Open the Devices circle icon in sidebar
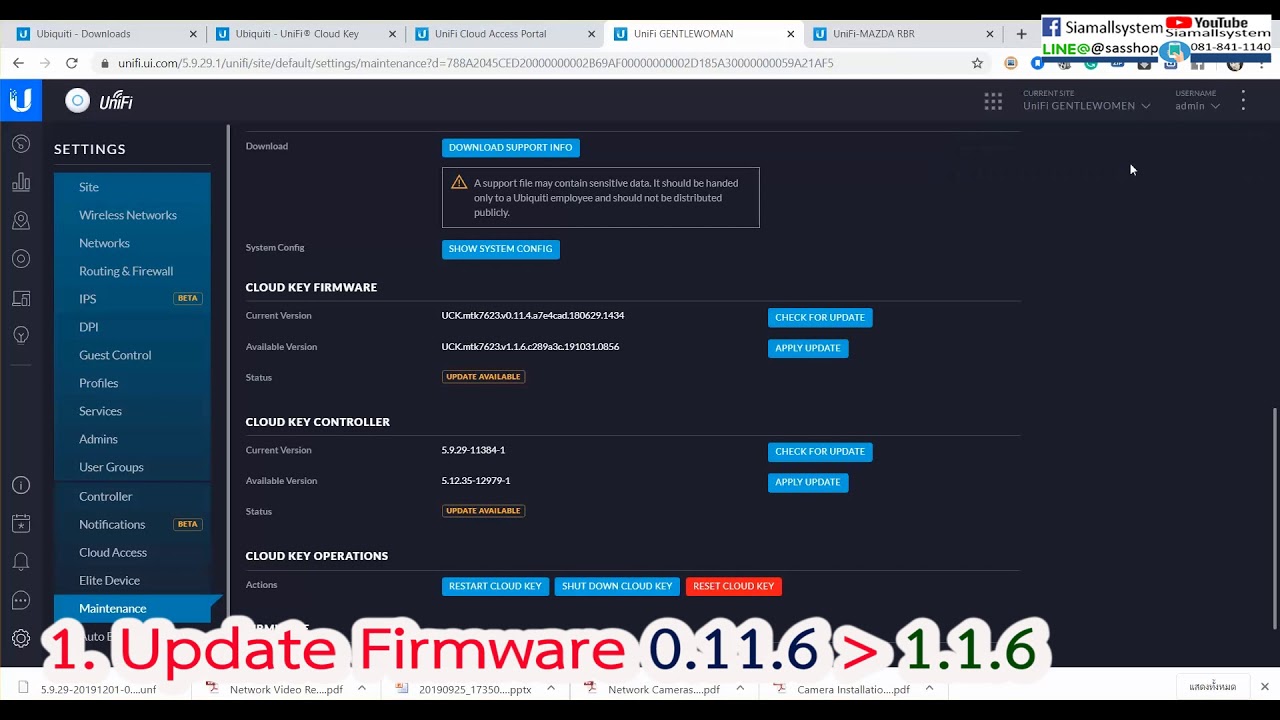 pyautogui.click(x=21, y=259)
